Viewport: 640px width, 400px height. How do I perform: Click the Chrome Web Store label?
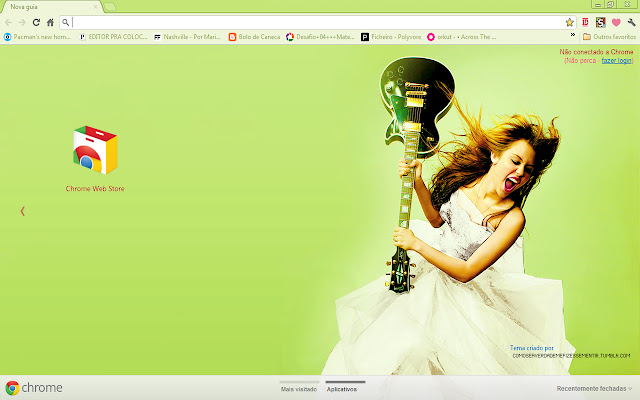click(x=95, y=189)
